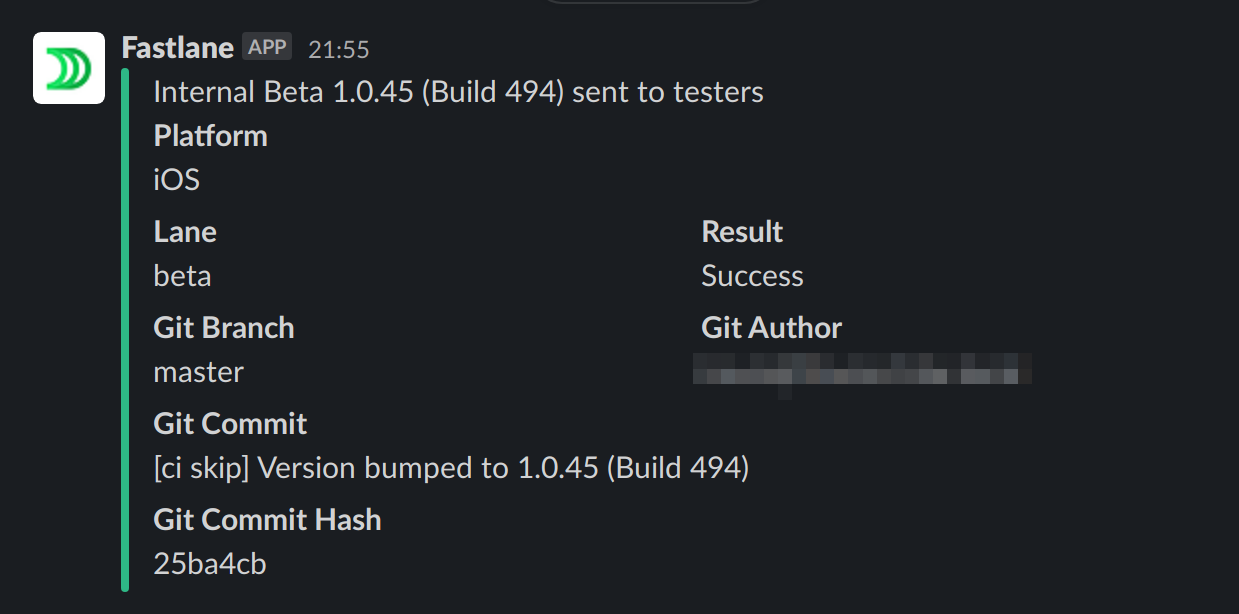Click the blurred Git Author value

click(x=863, y=371)
